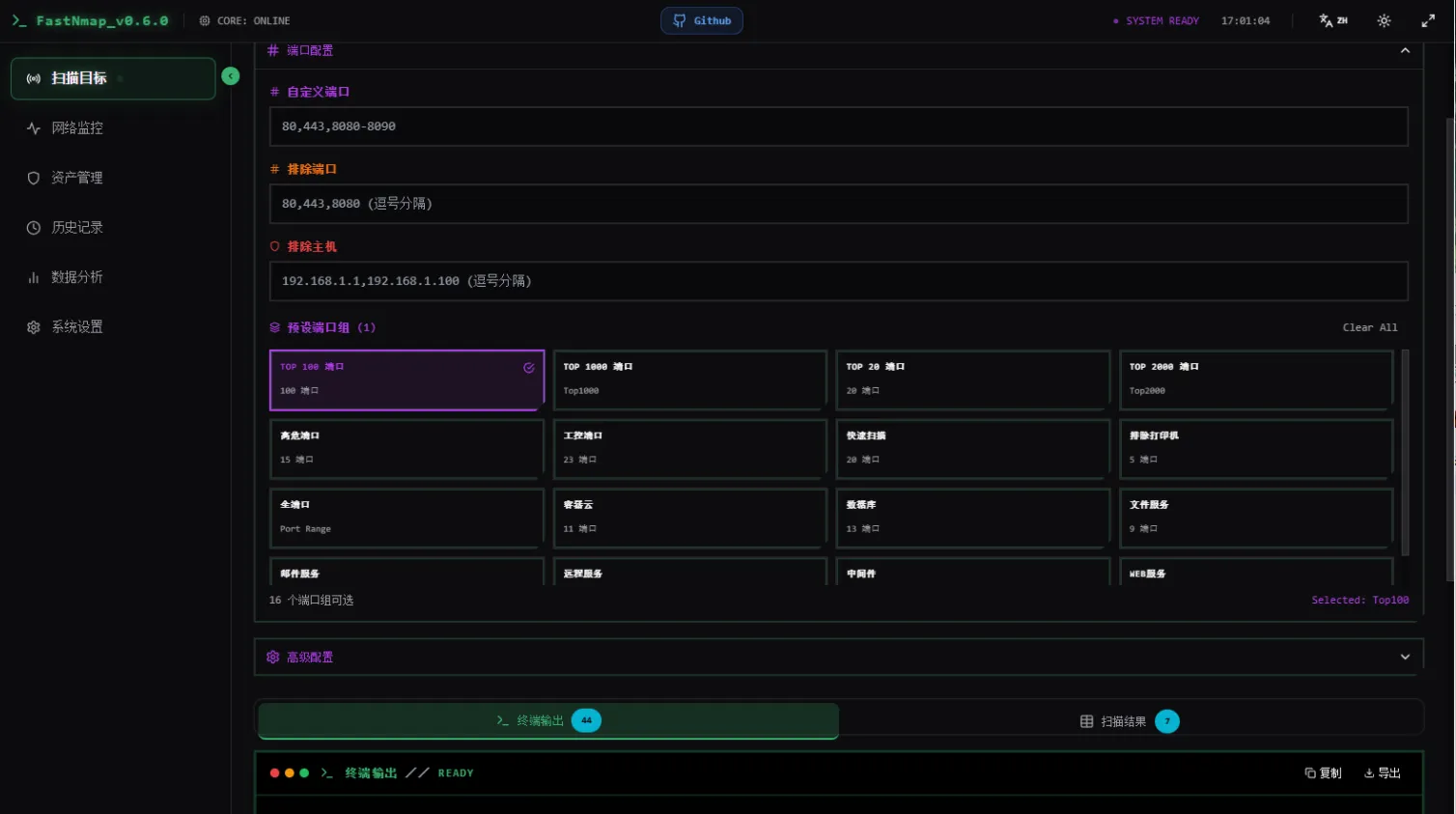Switch language with the ZH icon
The width and height of the screenshot is (1456, 814).
(x=1333, y=20)
